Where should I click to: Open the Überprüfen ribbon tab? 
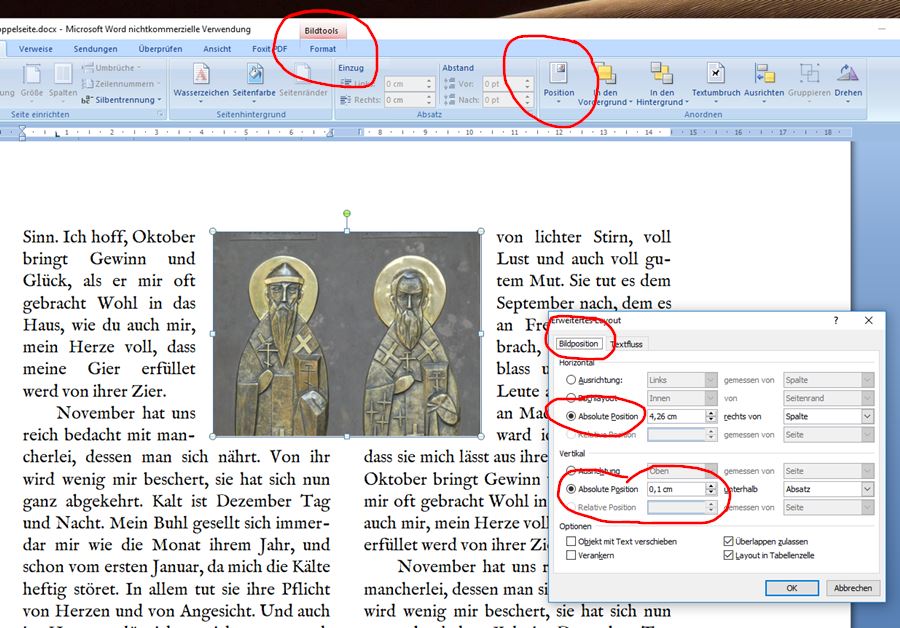point(160,48)
